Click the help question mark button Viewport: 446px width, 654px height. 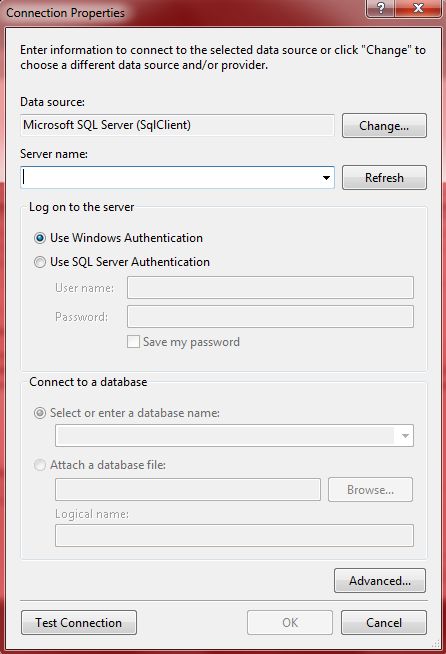(380, 8)
